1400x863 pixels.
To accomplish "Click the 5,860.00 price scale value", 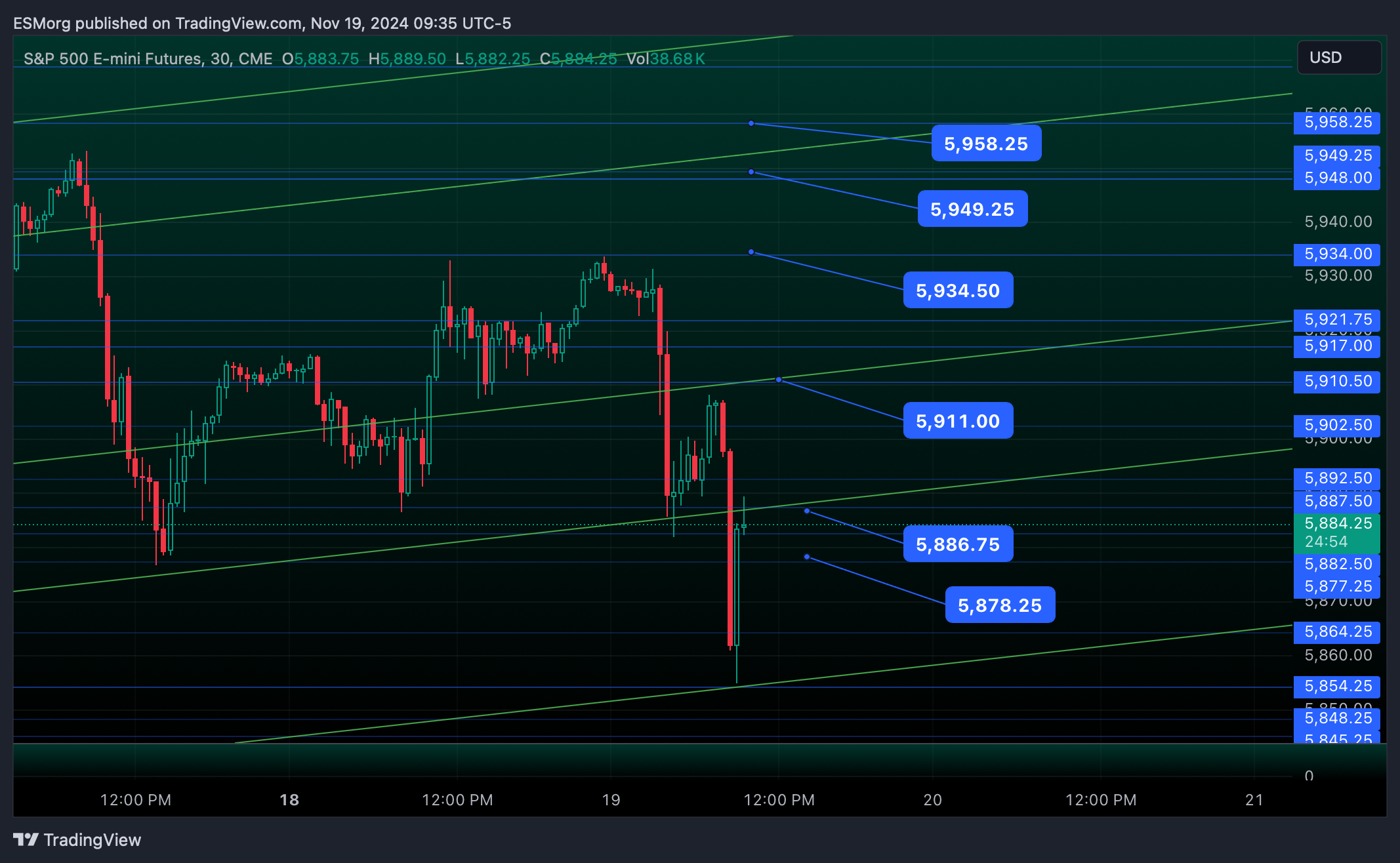I will pyautogui.click(x=1338, y=655).
